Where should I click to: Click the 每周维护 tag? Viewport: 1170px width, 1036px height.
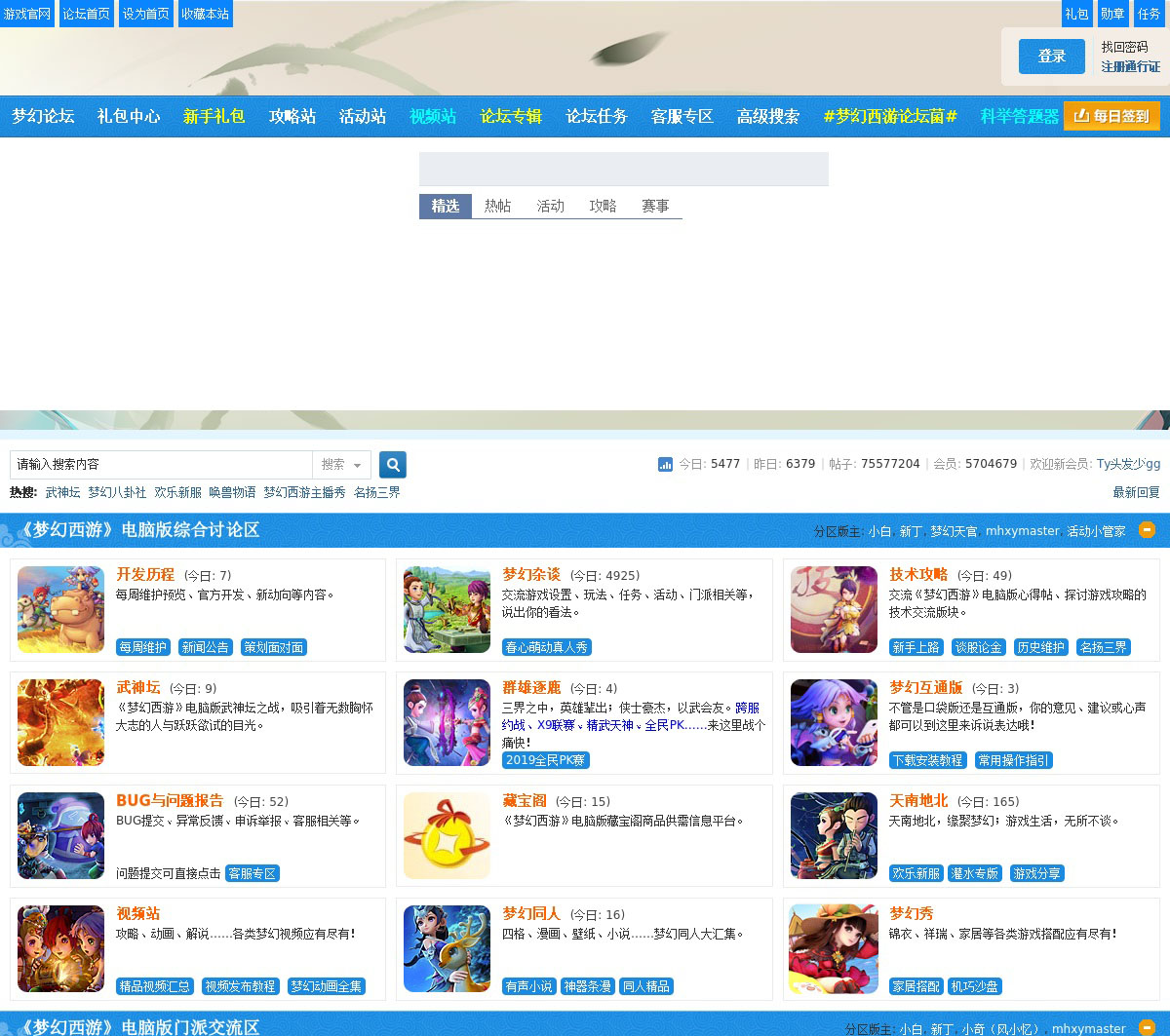pos(143,647)
